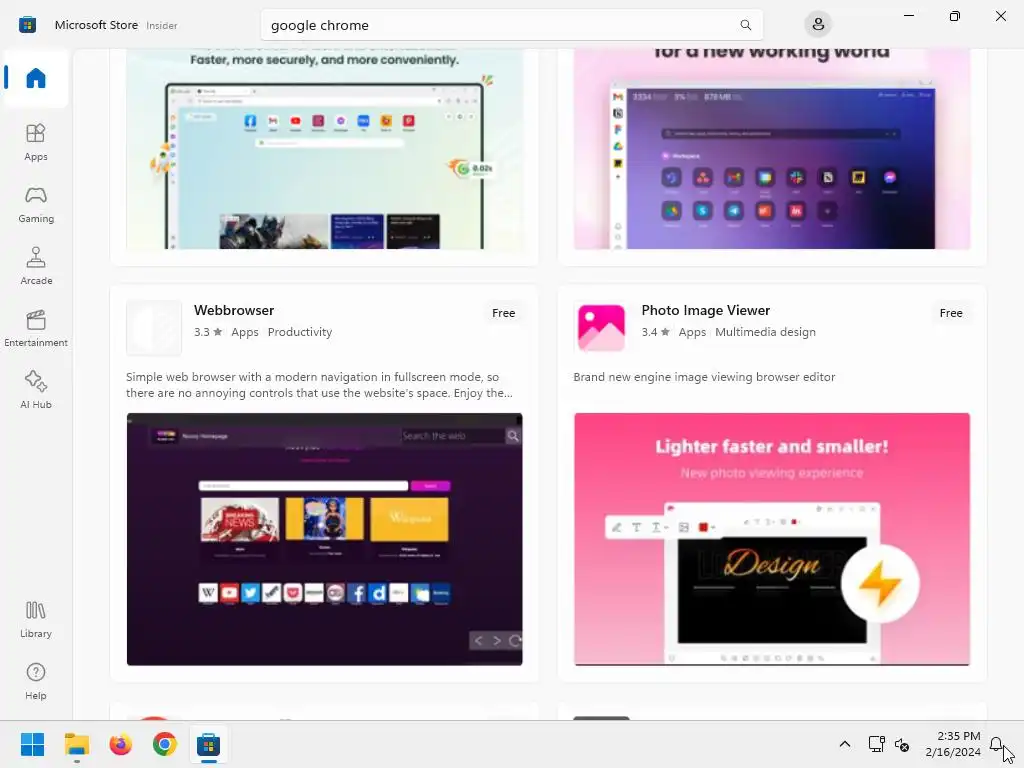Open the Arcade section
Screen dimensions: 1024x768
[x=36, y=266]
